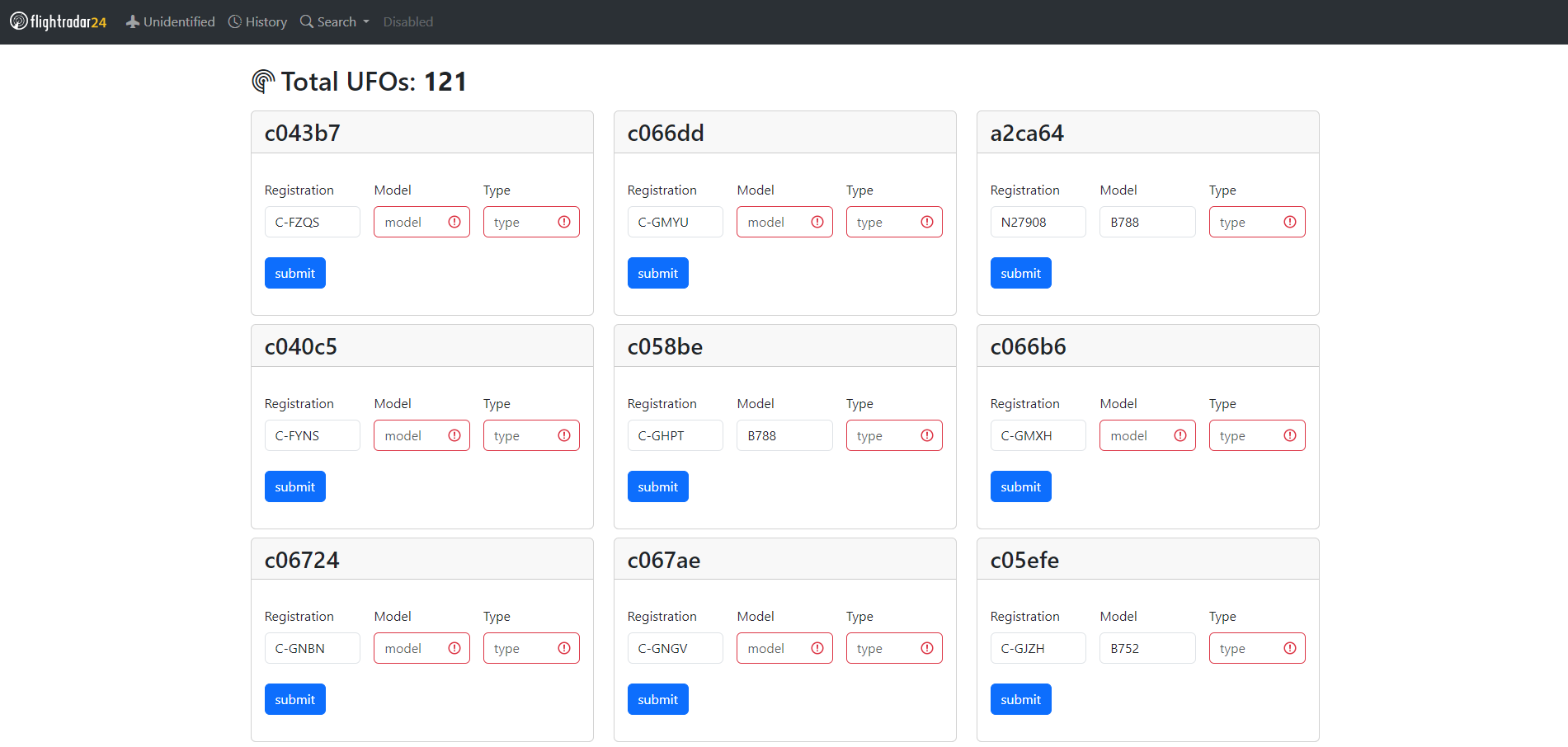This screenshot has width=1568, height=747.
Task: Click Registration field showing C-GJZH
Action: click(1038, 648)
